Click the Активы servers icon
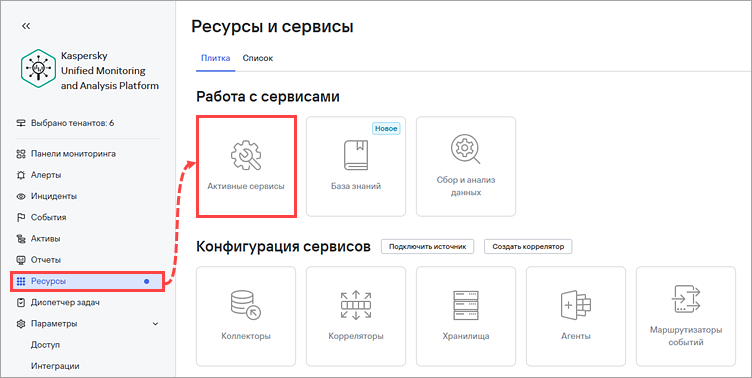The width and height of the screenshot is (752, 378). click(x=21, y=238)
